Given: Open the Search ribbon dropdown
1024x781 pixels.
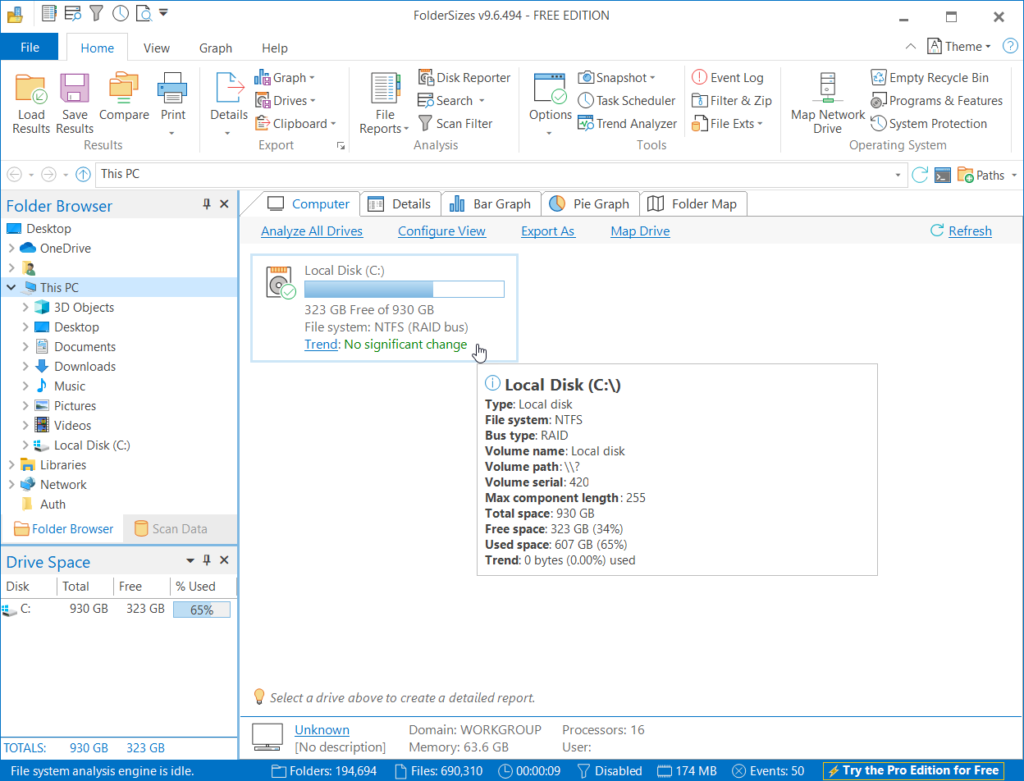Looking at the screenshot, I should tap(451, 101).
